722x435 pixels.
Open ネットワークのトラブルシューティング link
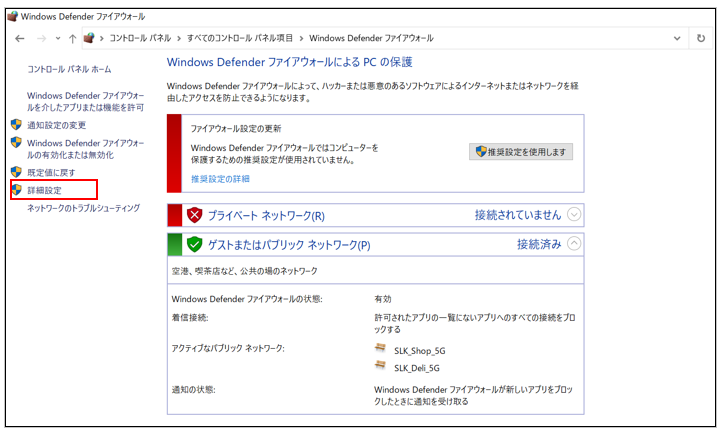point(83,208)
